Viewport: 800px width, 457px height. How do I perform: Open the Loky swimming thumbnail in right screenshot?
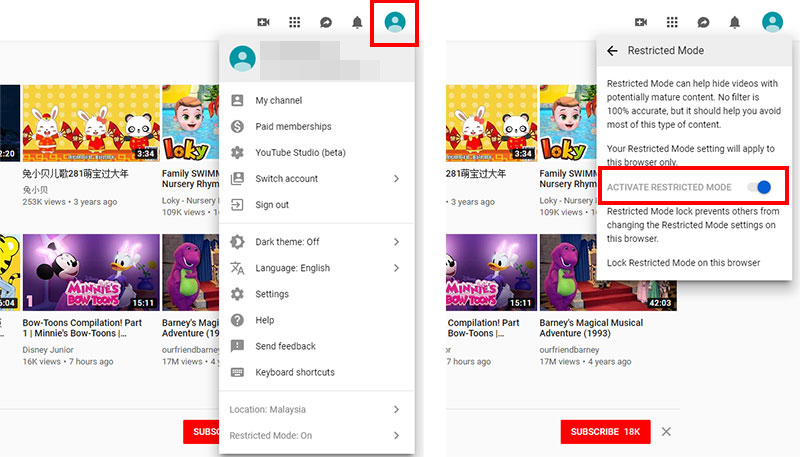pos(568,123)
